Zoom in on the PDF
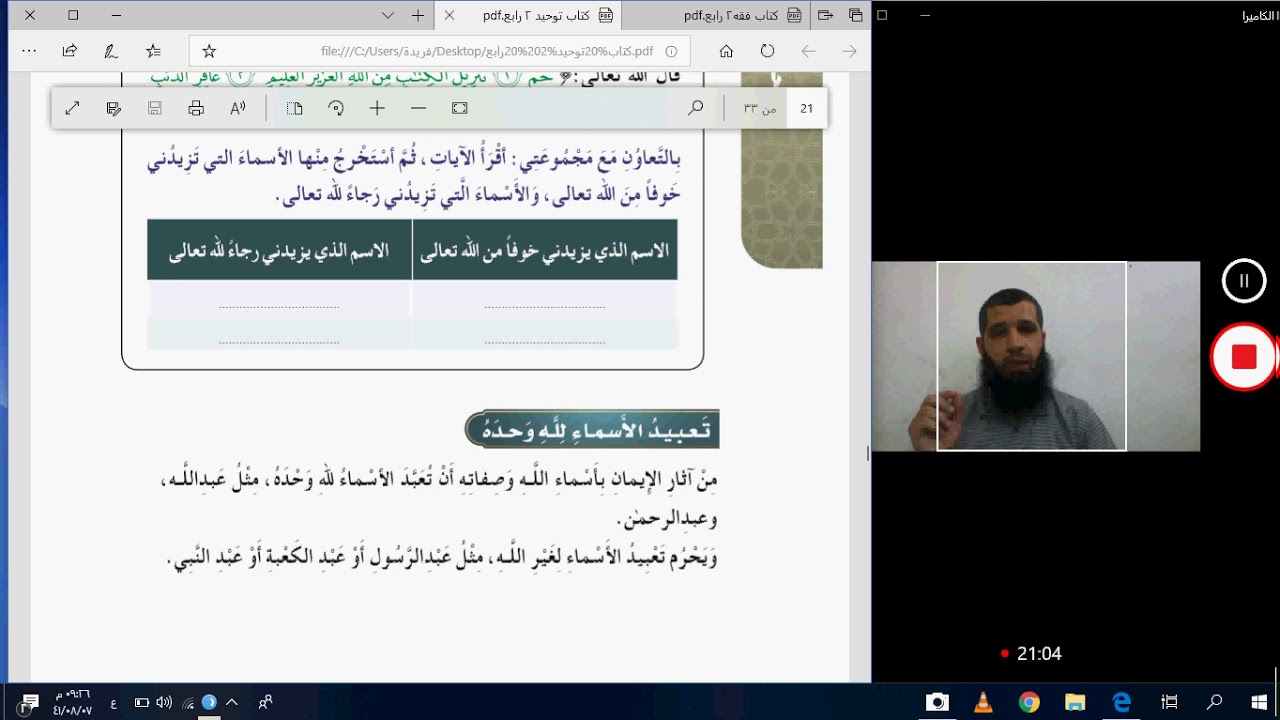 tap(377, 108)
